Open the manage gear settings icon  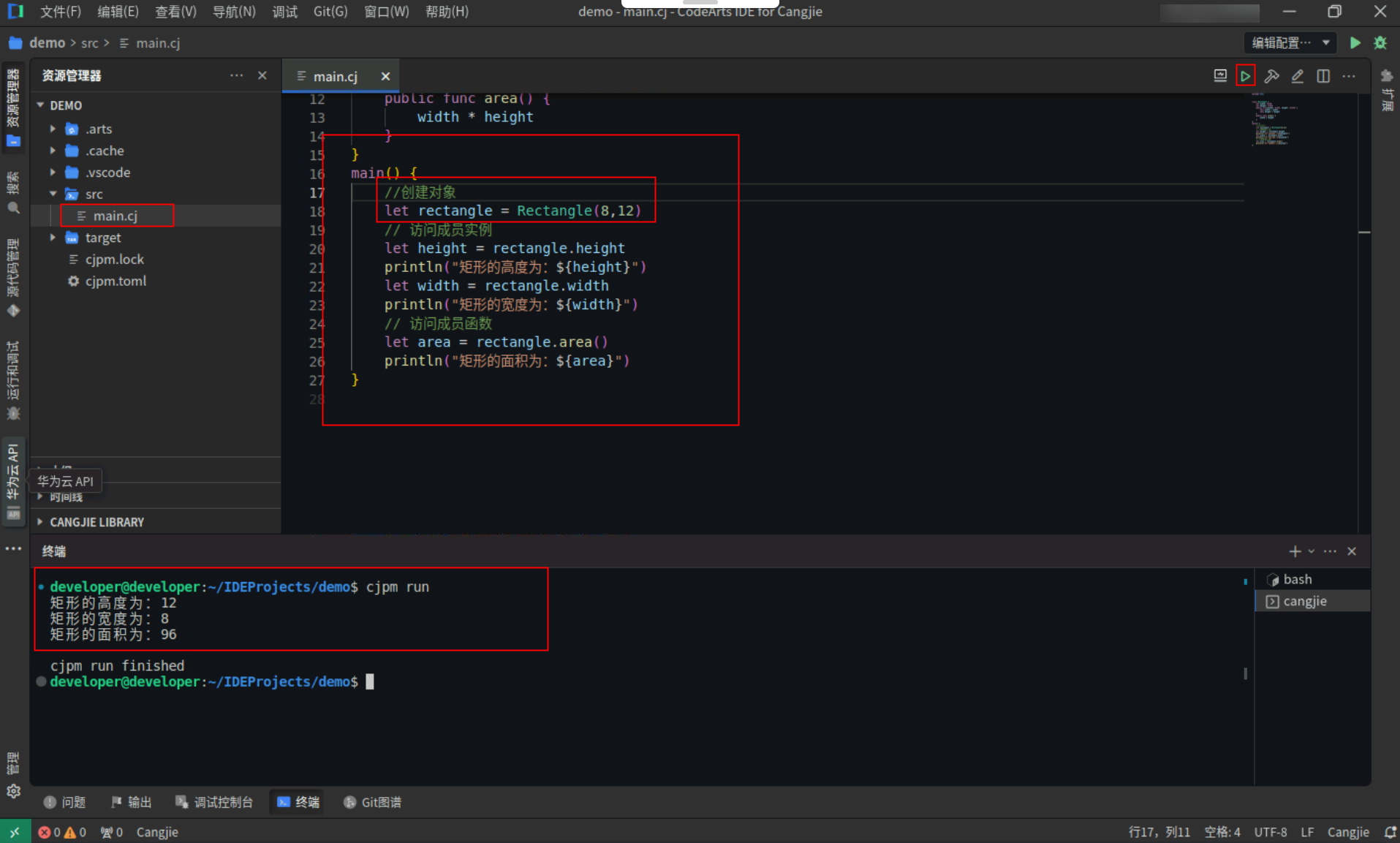(x=13, y=791)
